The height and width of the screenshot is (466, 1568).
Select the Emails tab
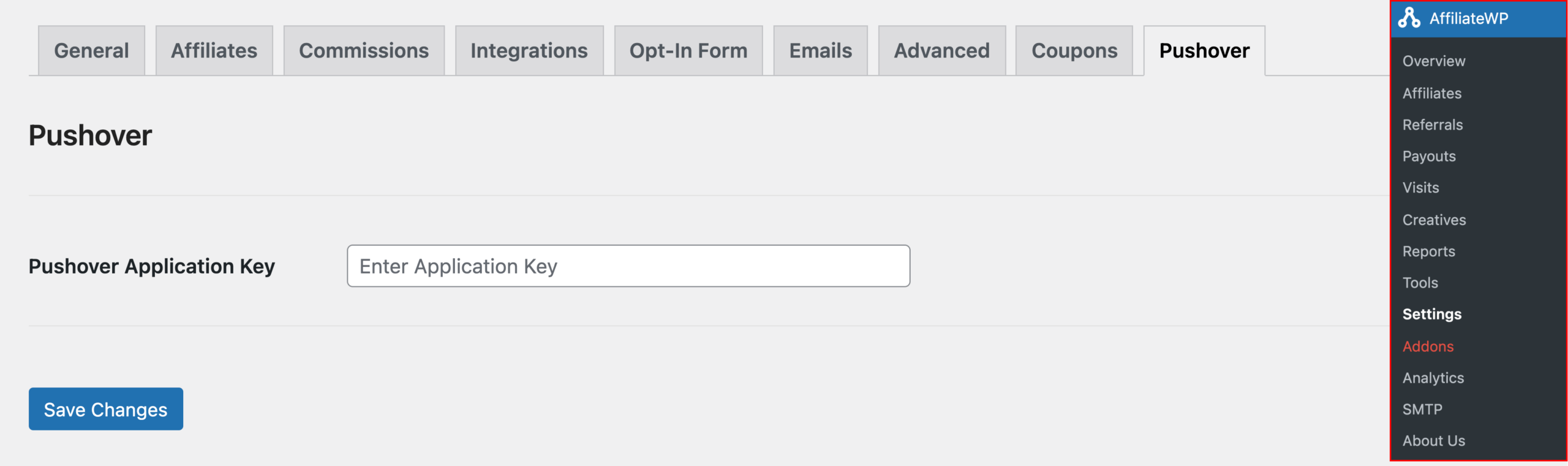click(820, 50)
